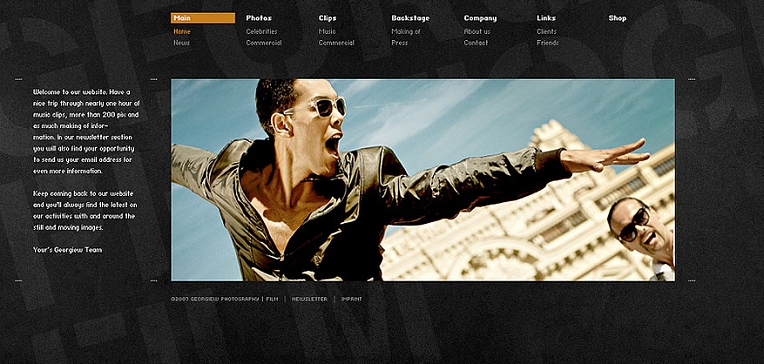Open the Shop menu item

[x=617, y=18]
